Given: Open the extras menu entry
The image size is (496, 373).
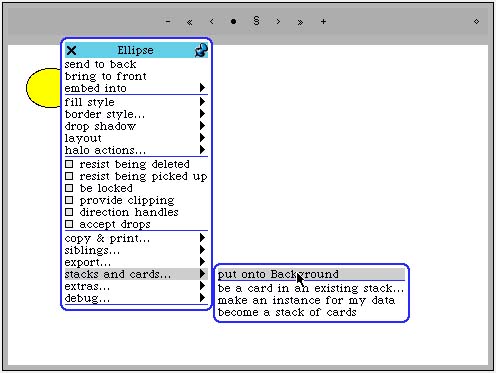Looking at the screenshot, I should coord(136,286).
